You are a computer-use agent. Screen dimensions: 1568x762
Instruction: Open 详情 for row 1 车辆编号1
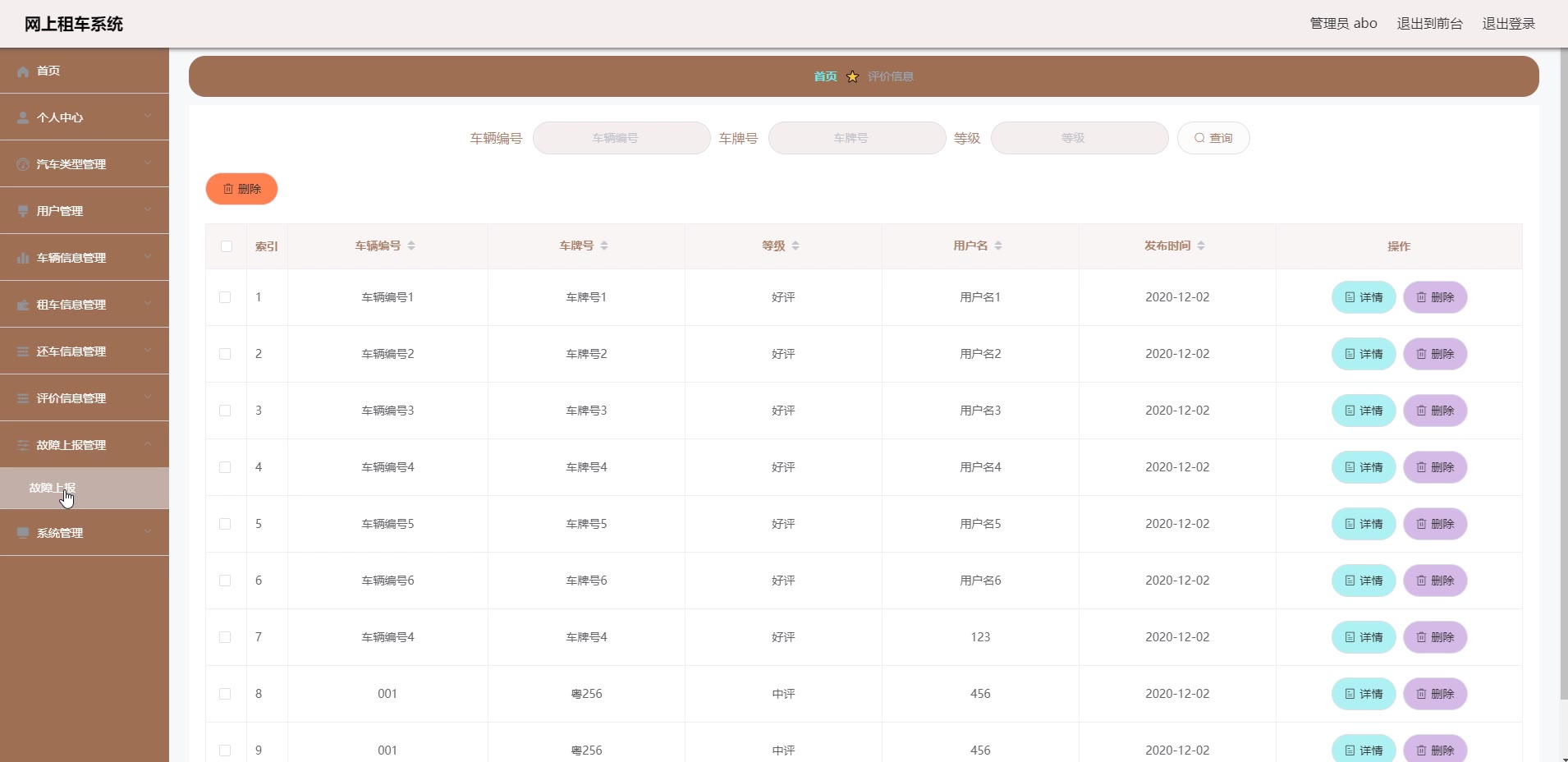(x=1364, y=297)
